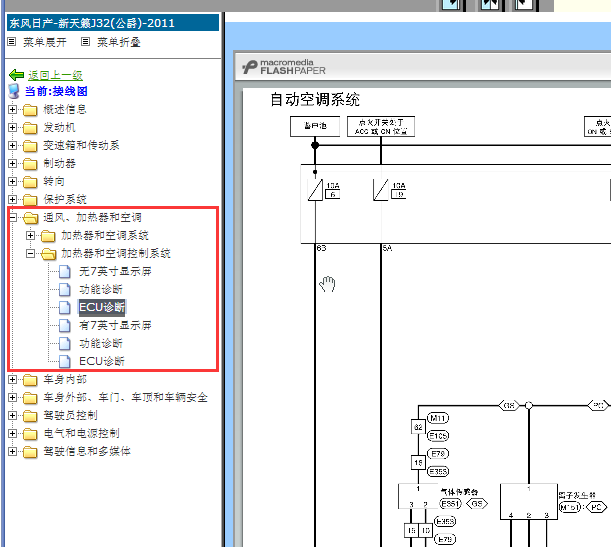Click the open folder icon for 通风、加热器和空调
The image size is (611, 547).
coord(30,217)
